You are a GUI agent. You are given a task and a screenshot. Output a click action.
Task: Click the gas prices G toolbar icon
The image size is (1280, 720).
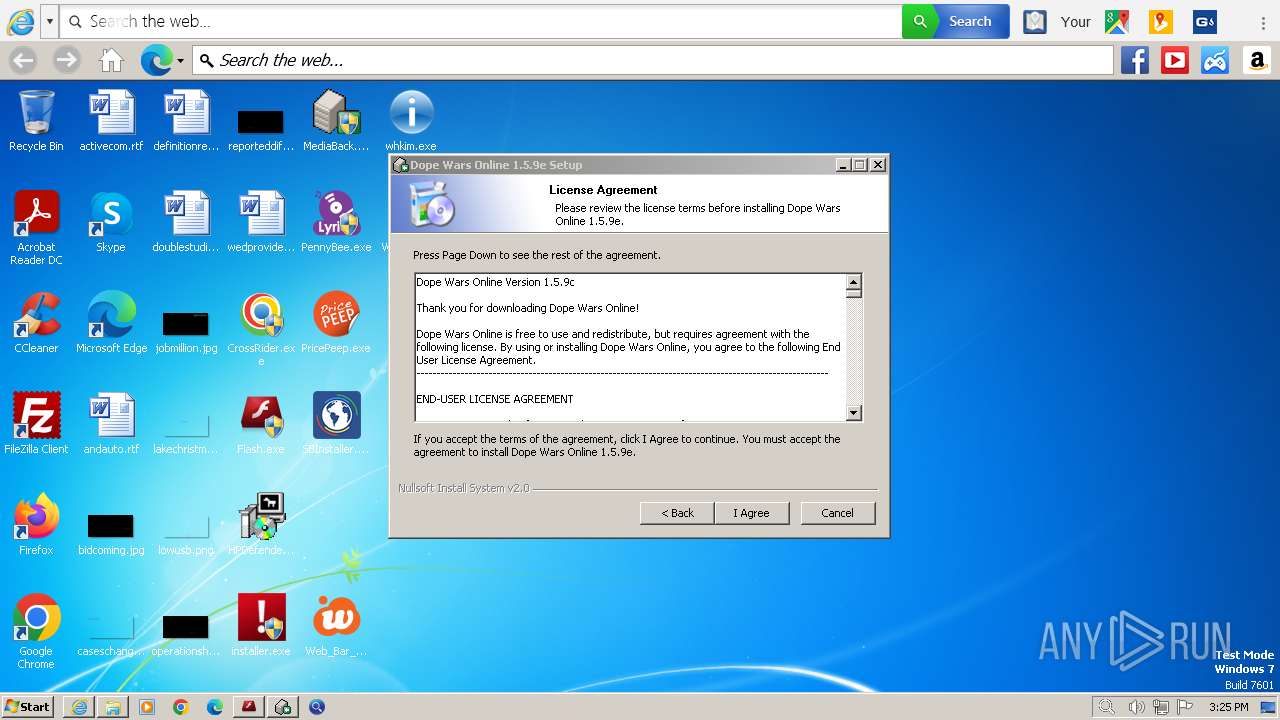click(x=1204, y=21)
